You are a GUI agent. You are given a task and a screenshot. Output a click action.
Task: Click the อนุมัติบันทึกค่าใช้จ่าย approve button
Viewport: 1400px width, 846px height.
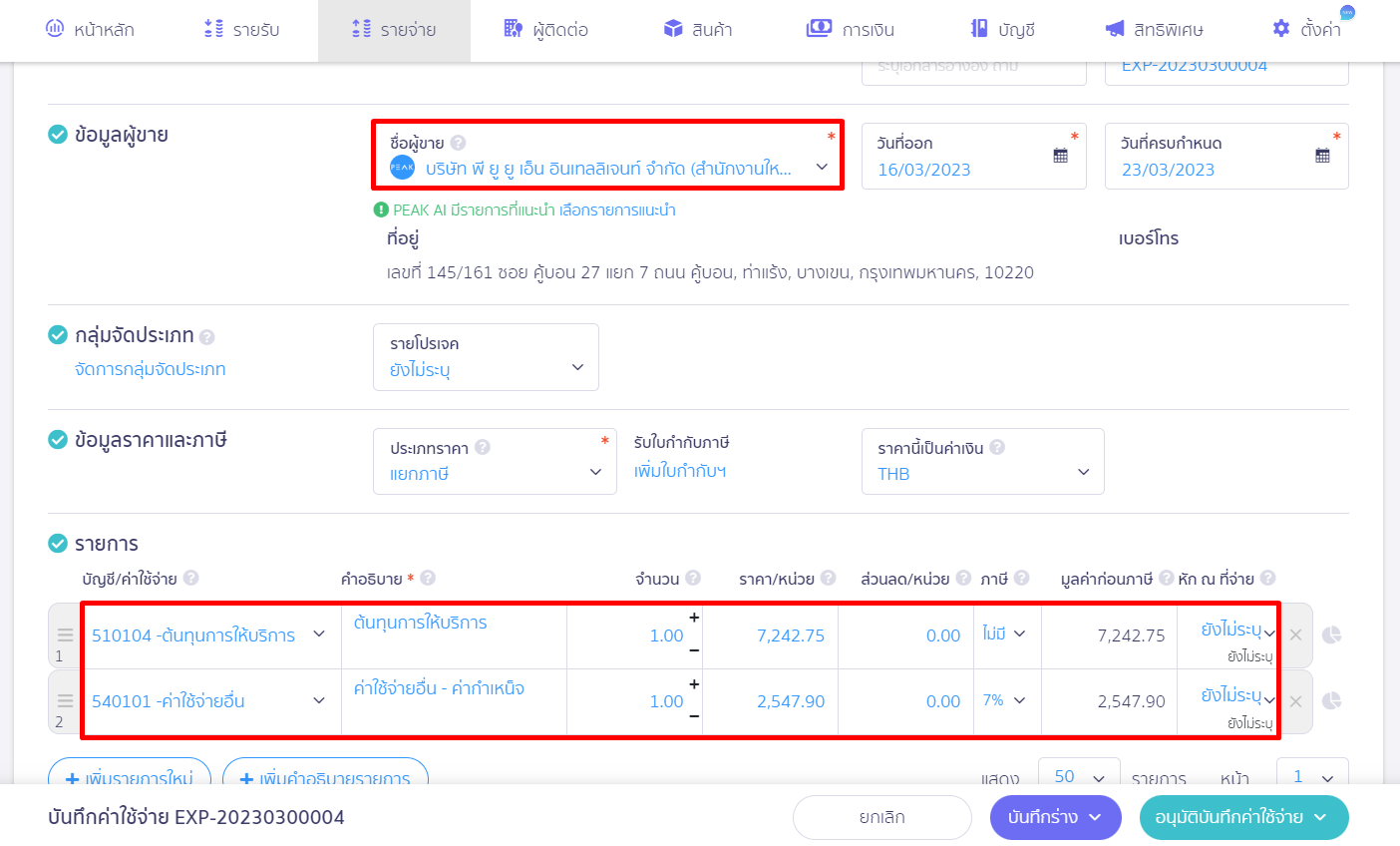tap(1243, 817)
